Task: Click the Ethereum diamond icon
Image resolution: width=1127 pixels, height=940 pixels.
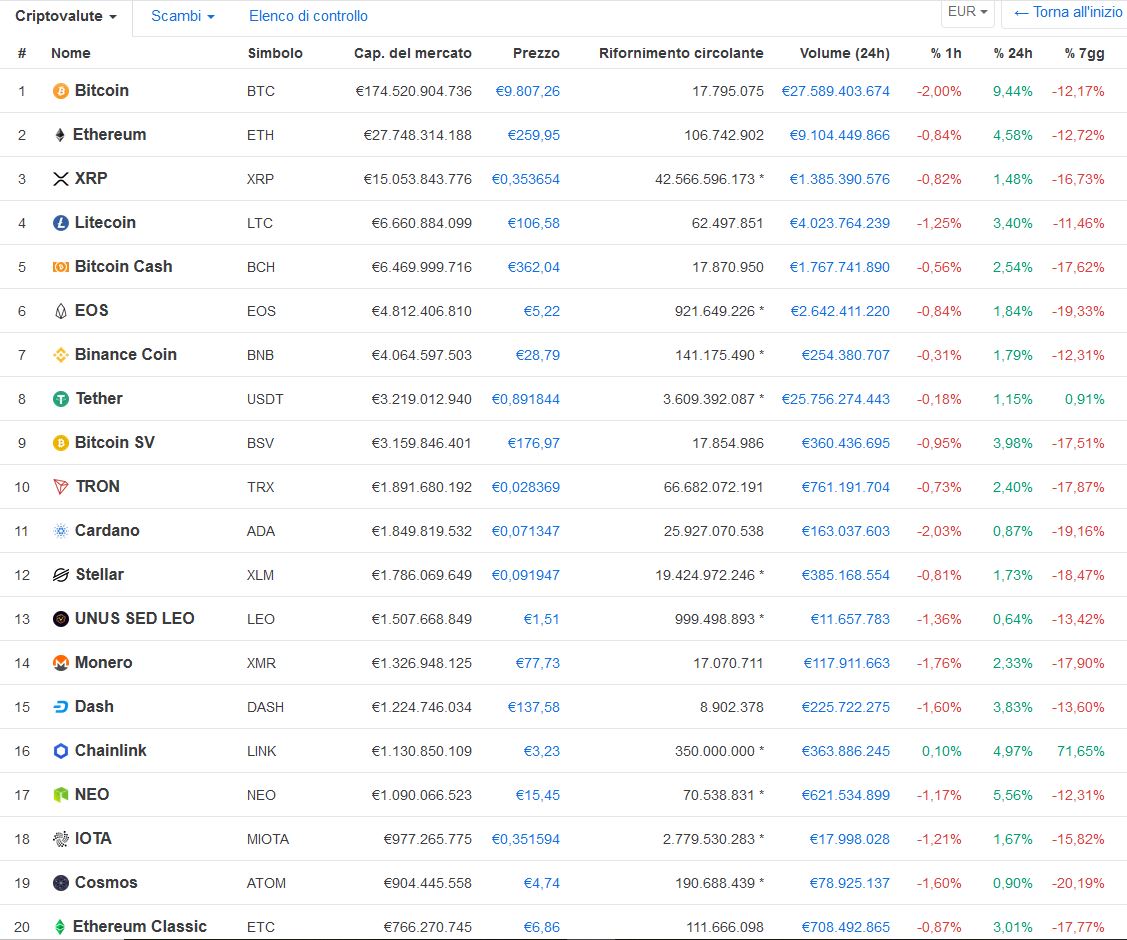Action: [x=60, y=135]
